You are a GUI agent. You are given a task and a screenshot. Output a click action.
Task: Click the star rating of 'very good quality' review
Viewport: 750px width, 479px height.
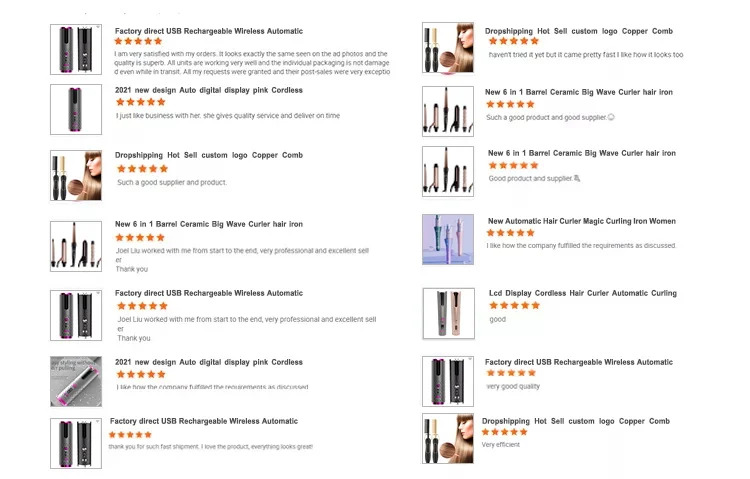511,373
